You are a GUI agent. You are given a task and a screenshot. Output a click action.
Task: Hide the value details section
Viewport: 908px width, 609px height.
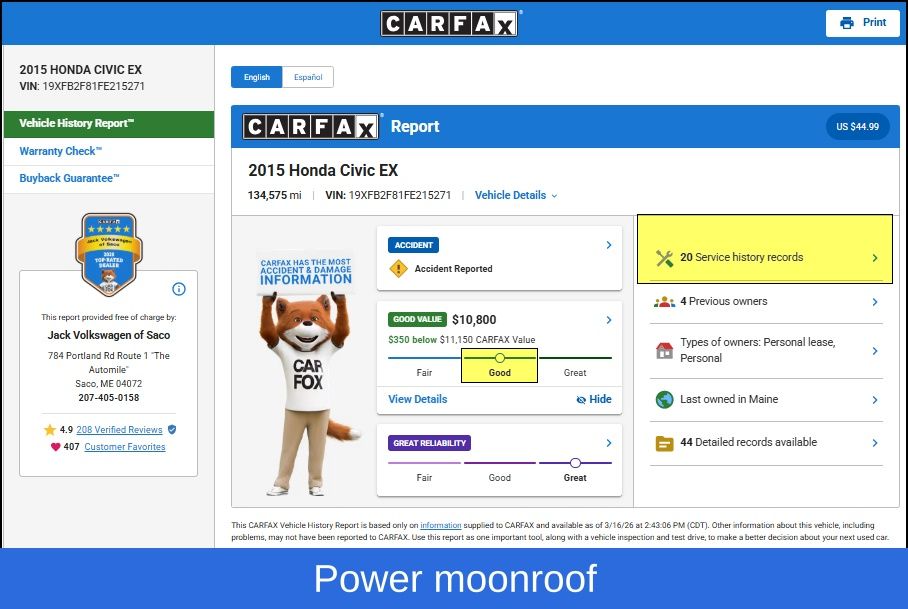tap(593, 399)
